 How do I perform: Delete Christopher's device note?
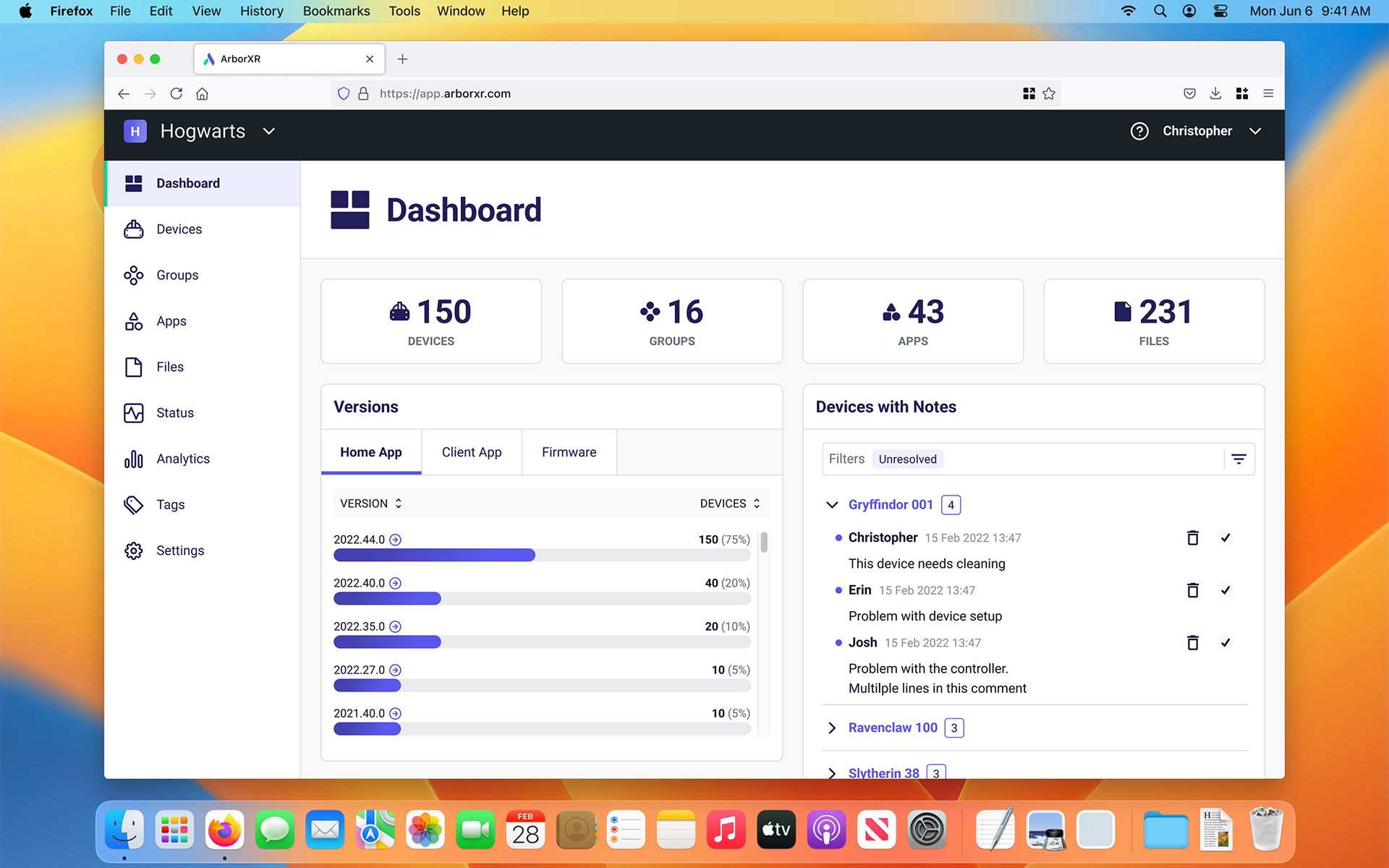pyautogui.click(x=1193, y=537)
